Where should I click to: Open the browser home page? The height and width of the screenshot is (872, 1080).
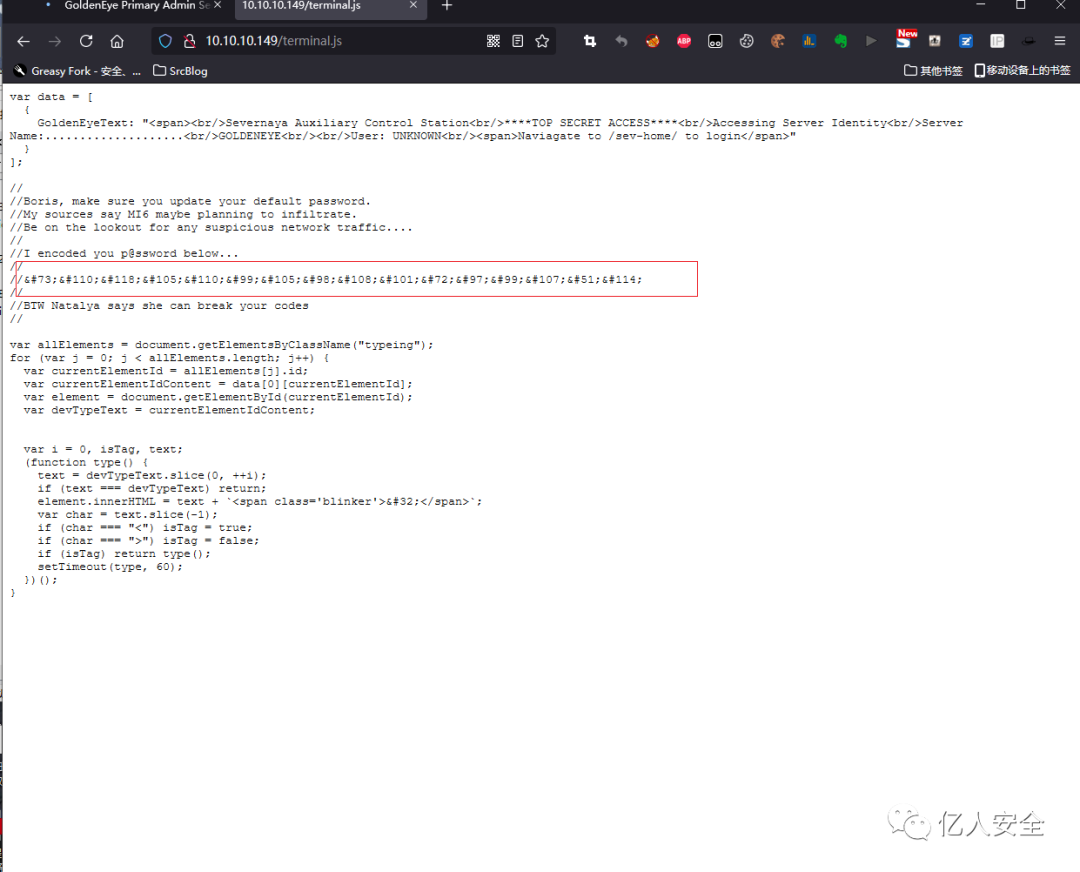(117, 41)
